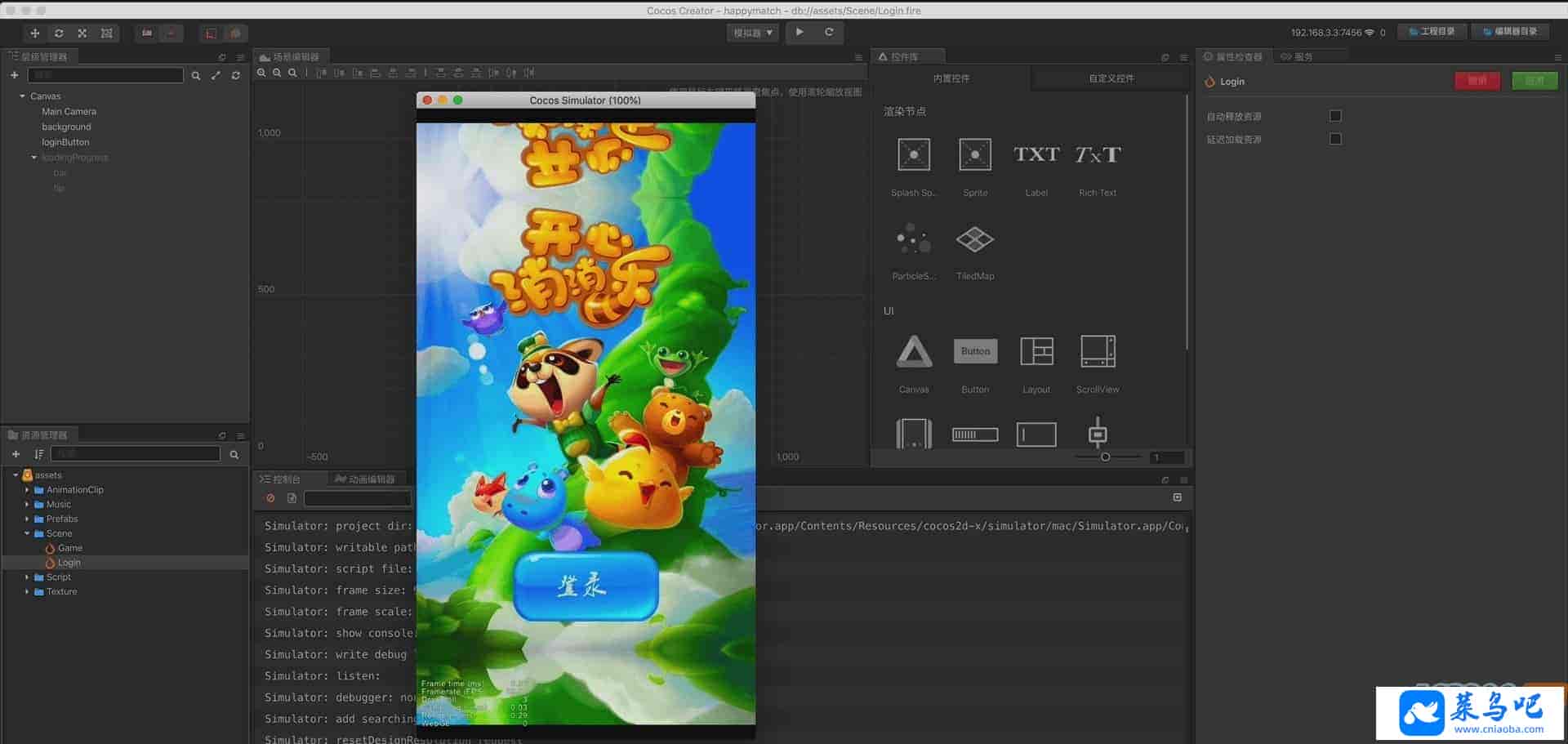
Task: Select the ScrollView UI widget
Action: point(1097,352)
